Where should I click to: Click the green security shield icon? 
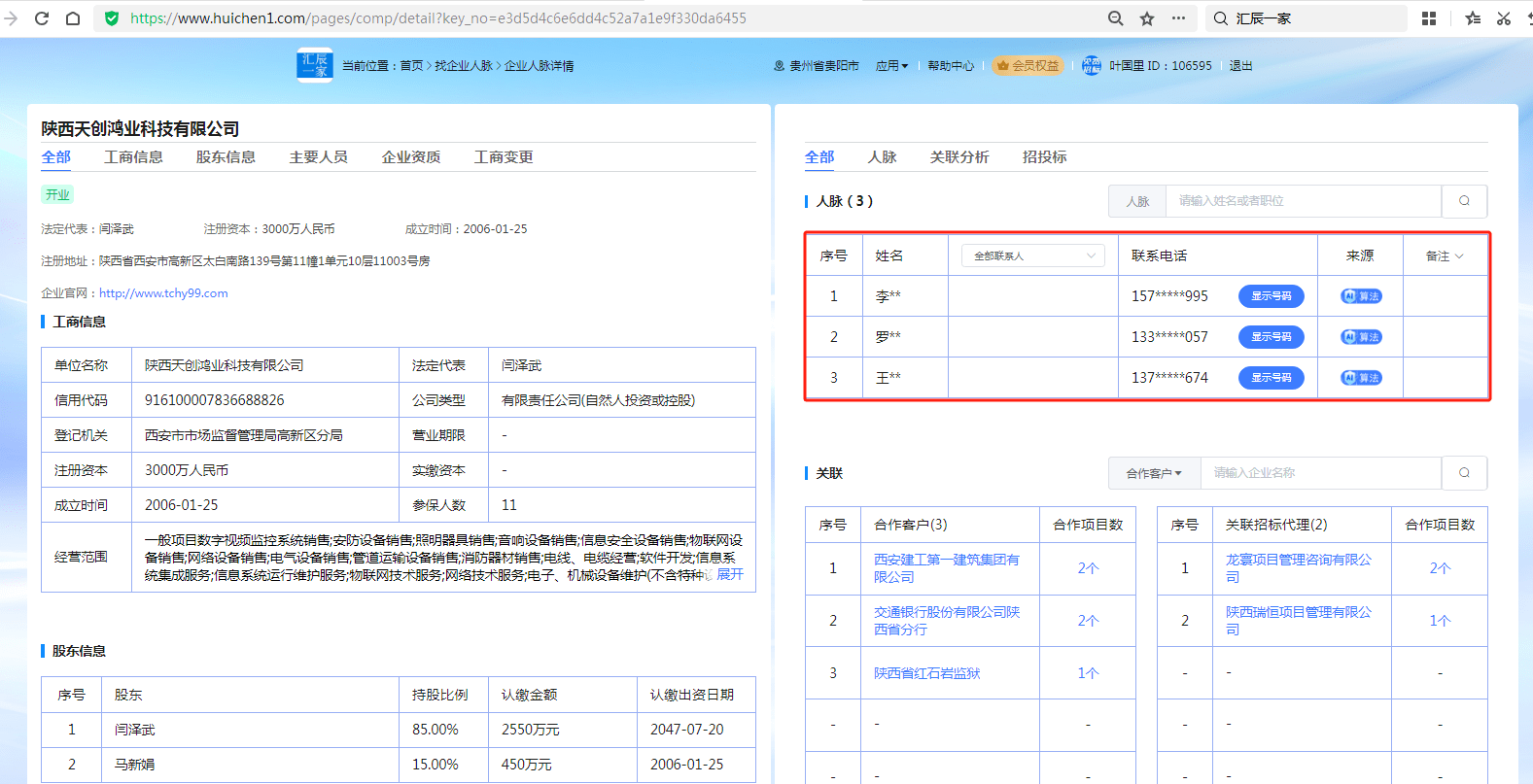[112, 18]
